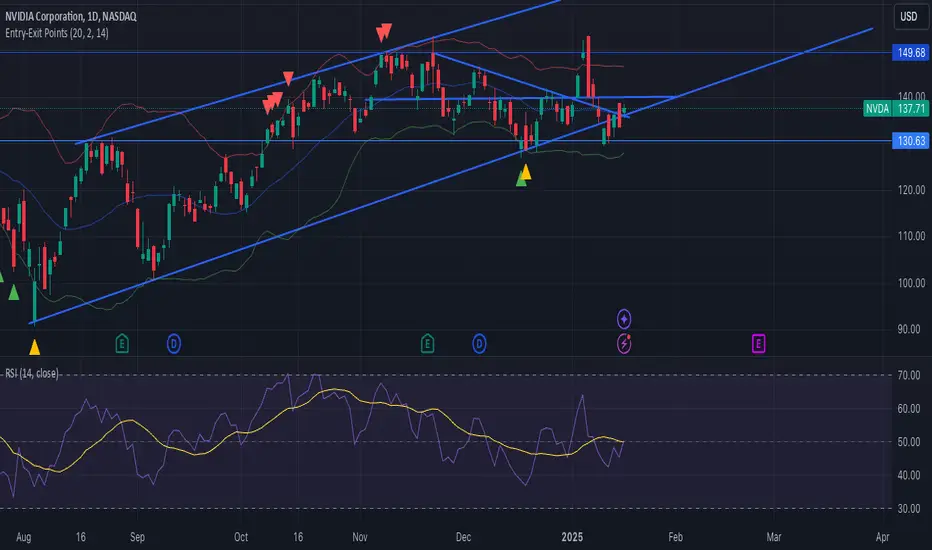Image resolution: width=932 pixels, height=550 pixels.
Task: Click the Oct label on the time axis
Action: pos(241,537)
